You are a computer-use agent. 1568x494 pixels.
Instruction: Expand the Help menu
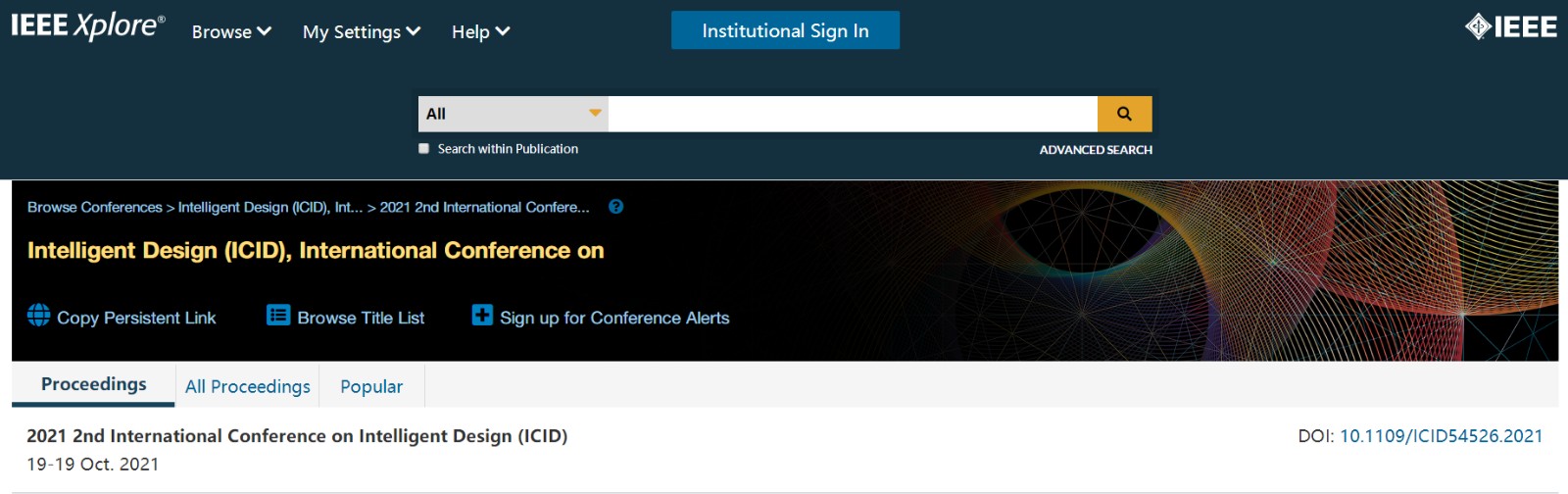point(480,31)
